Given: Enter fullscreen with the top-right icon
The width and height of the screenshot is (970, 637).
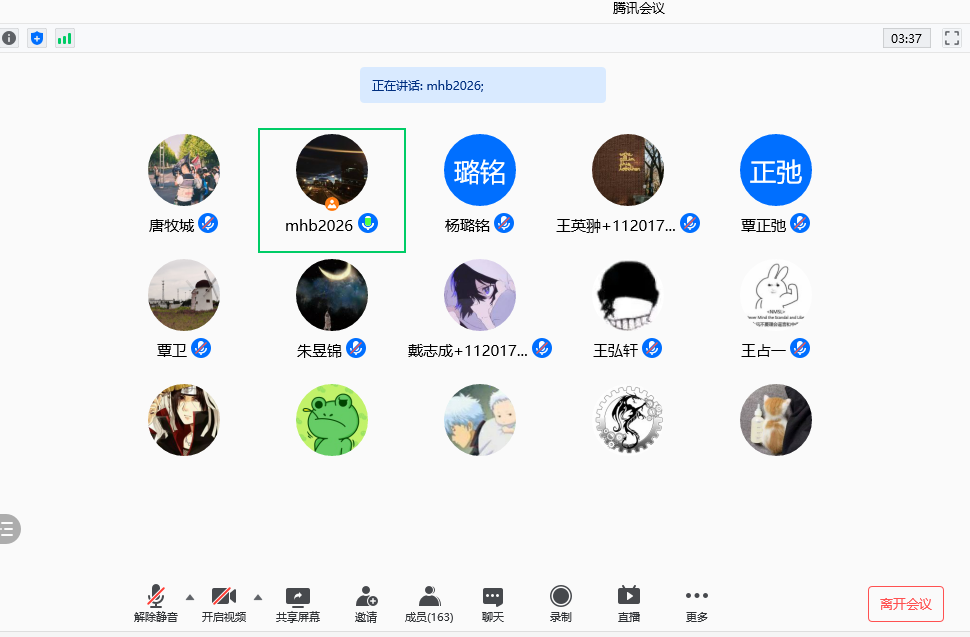Looking at the screenshot, I should coord(951,37).
